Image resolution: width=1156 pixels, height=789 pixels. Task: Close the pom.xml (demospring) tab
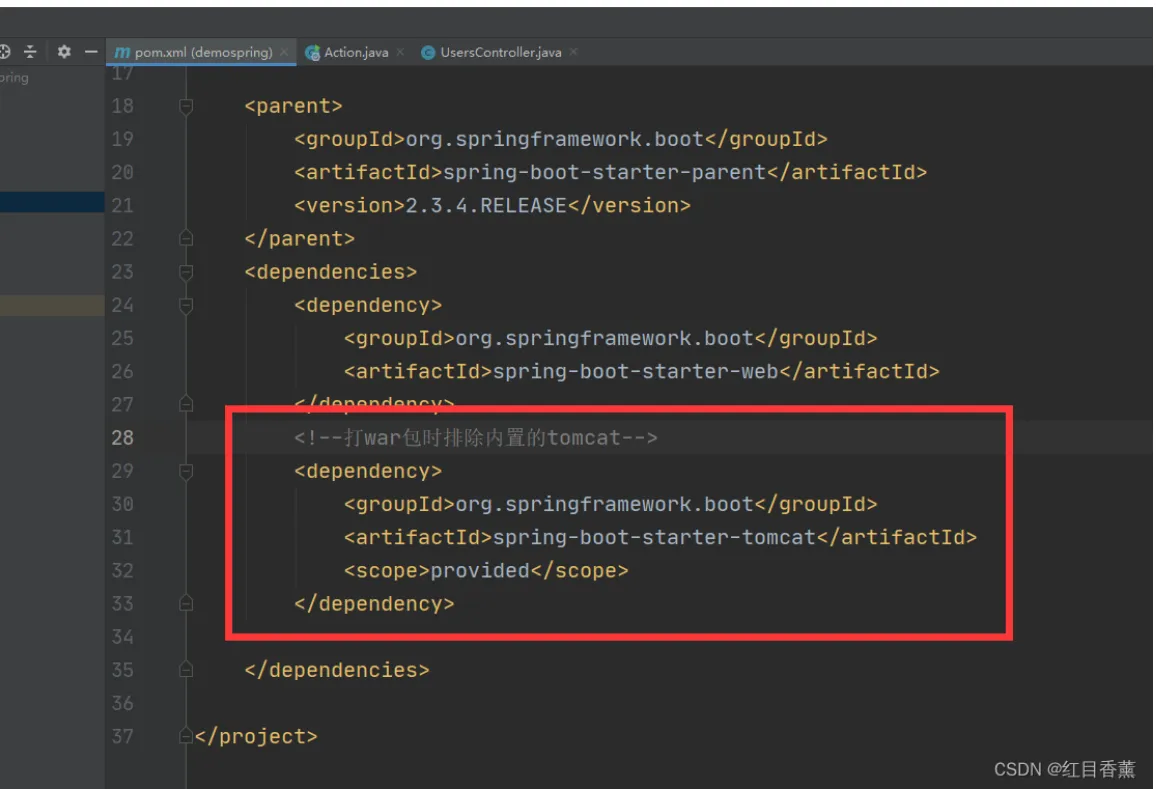point(284,52)
